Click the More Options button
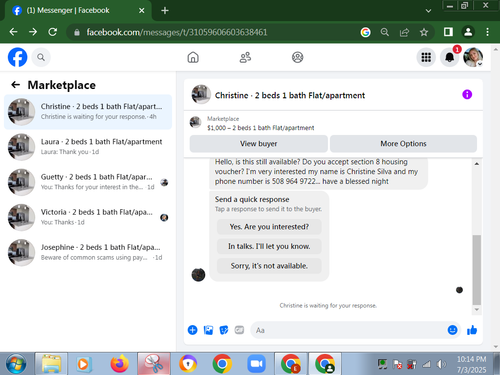Viewport: 500px width, 375px height. pyautogui.click(x=403, y=144)
